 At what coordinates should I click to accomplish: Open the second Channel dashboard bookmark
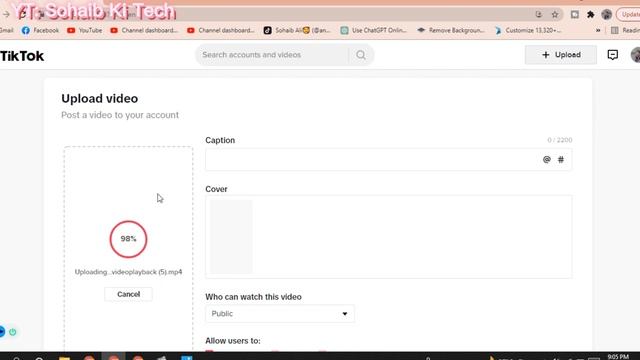(221, 30)
